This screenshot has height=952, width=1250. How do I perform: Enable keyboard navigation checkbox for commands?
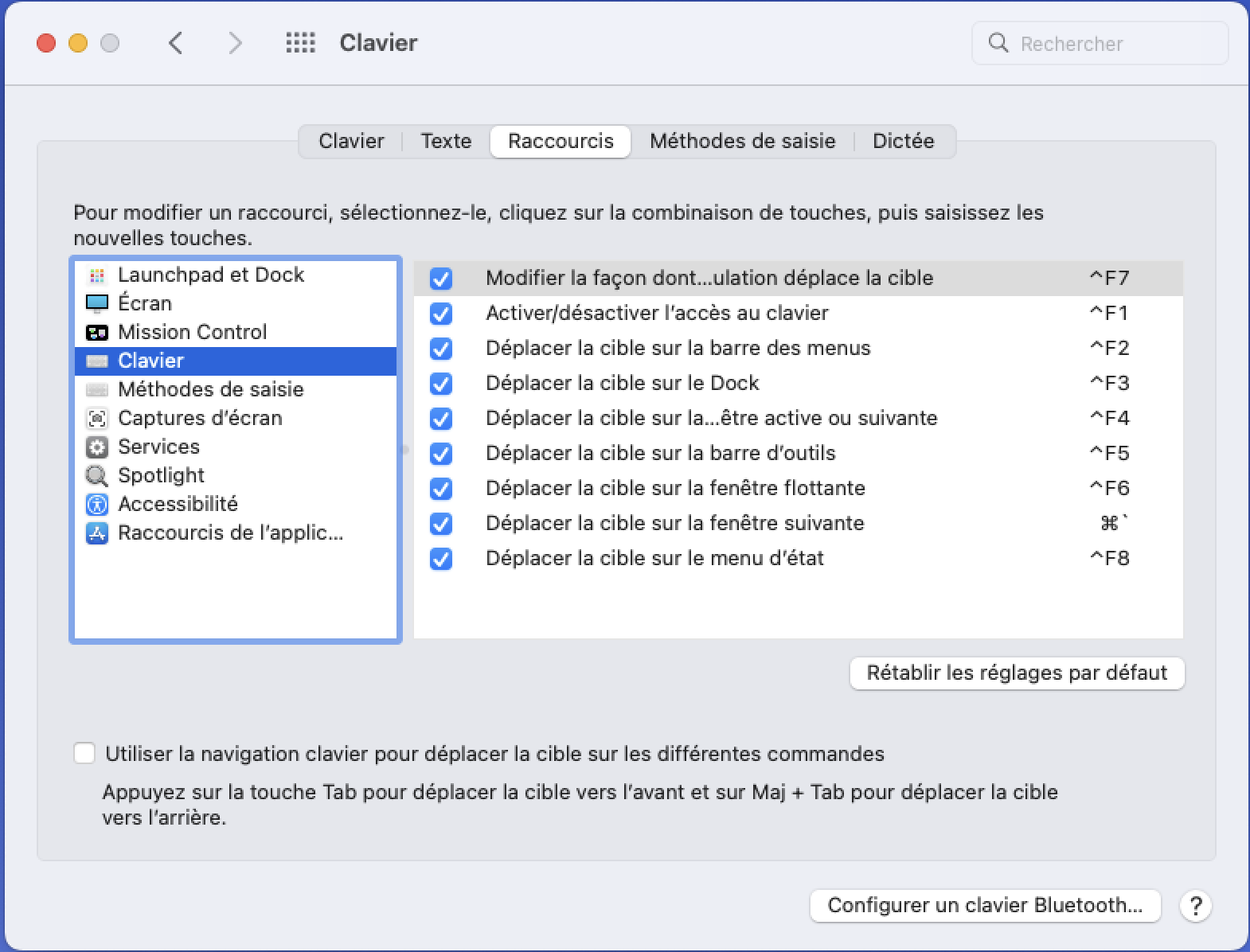point(84,753)
